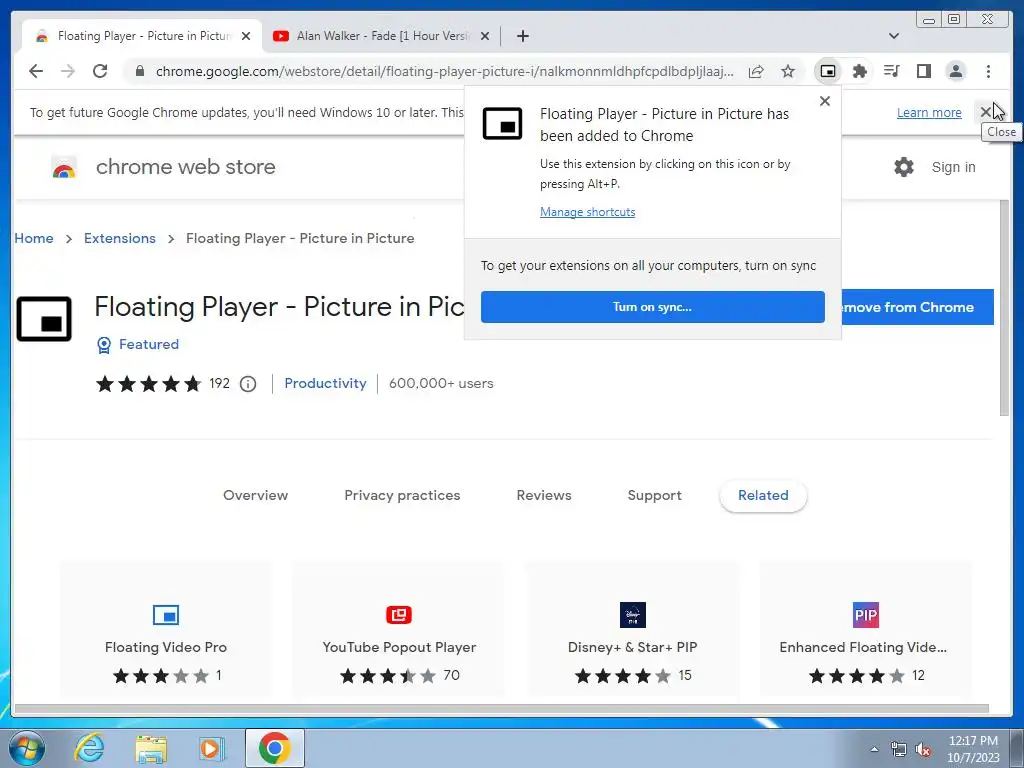Open the Manage shortcuts link

coord(588,212)
